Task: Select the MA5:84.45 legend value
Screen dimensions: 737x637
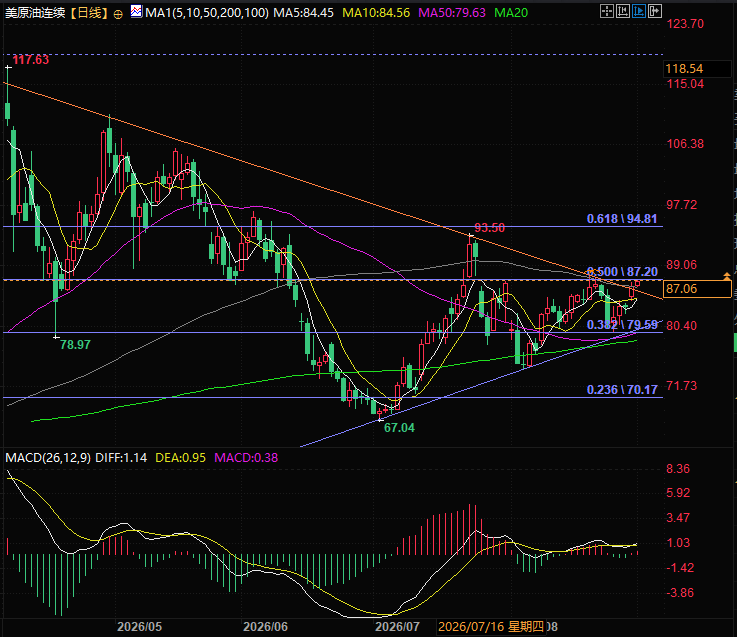Action: [x=304, y=13]
